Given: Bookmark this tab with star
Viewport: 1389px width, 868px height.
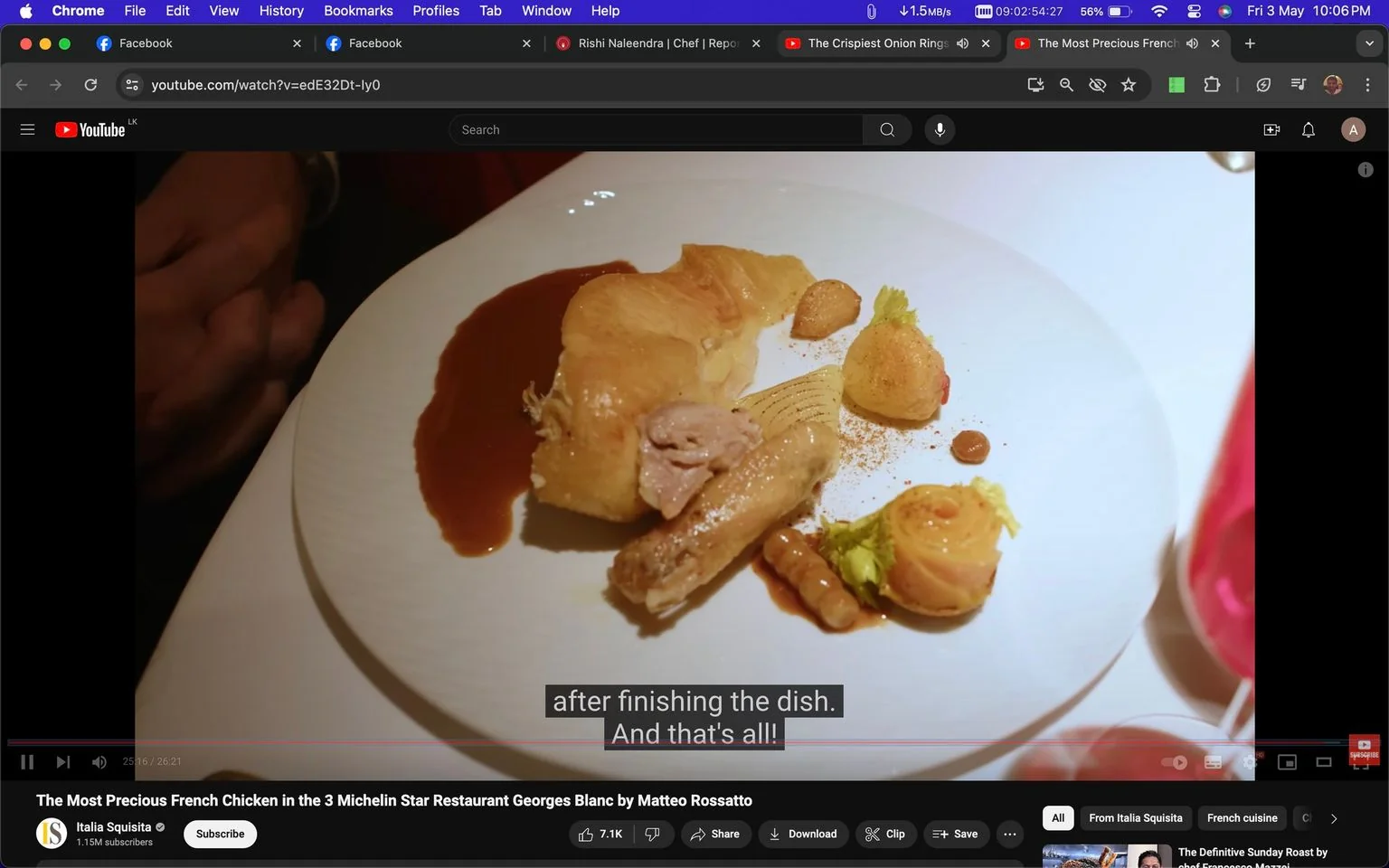Looking at the screenshot, I should click(1129, 84).
